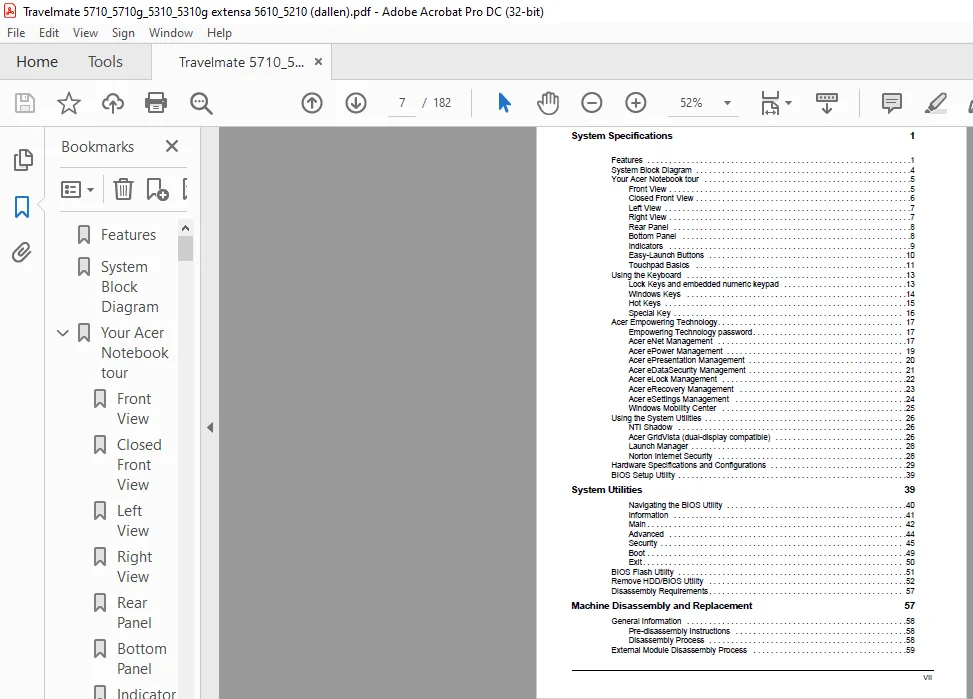This screenshot has height=699, width=973.
Task: Select the Right View bookmark
Action: click(134, 566)
